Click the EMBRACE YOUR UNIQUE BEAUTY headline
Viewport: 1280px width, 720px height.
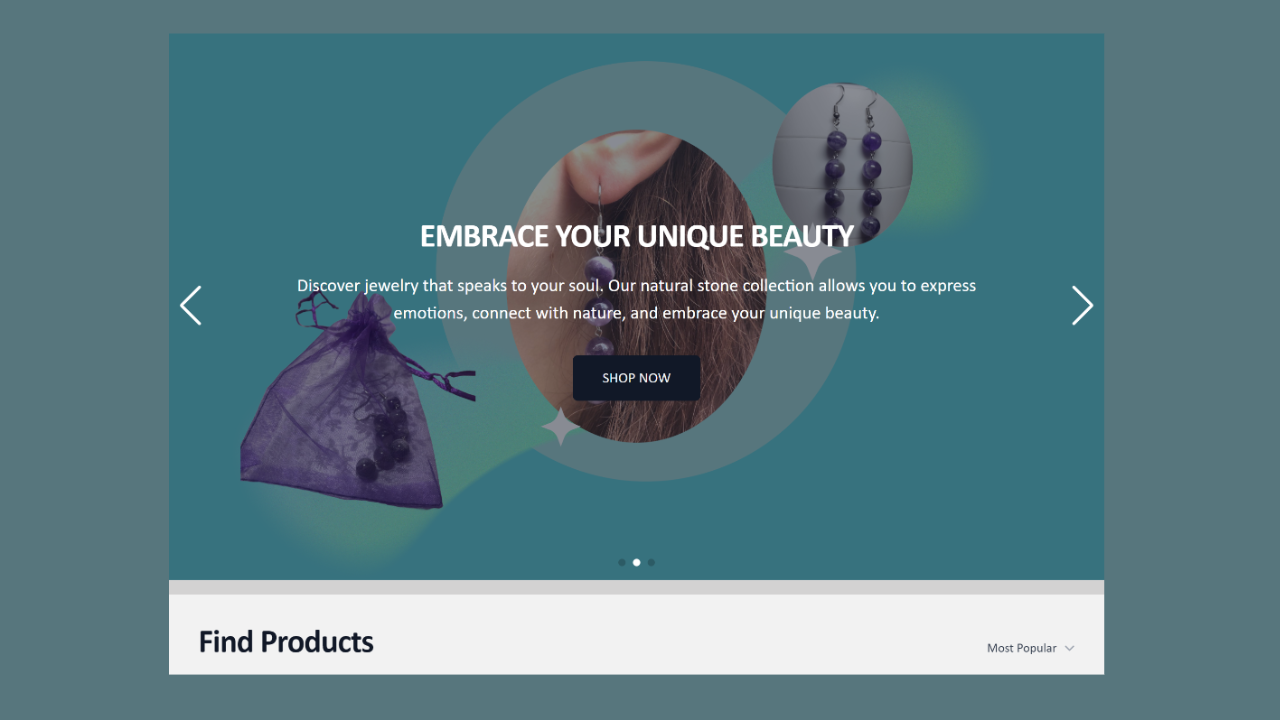click(636, 236)
